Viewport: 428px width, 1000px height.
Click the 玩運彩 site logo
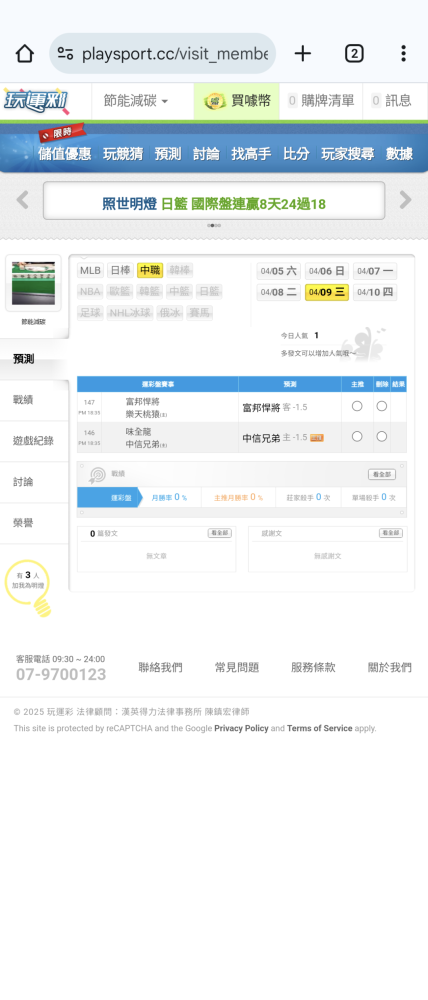coord(36,101)
